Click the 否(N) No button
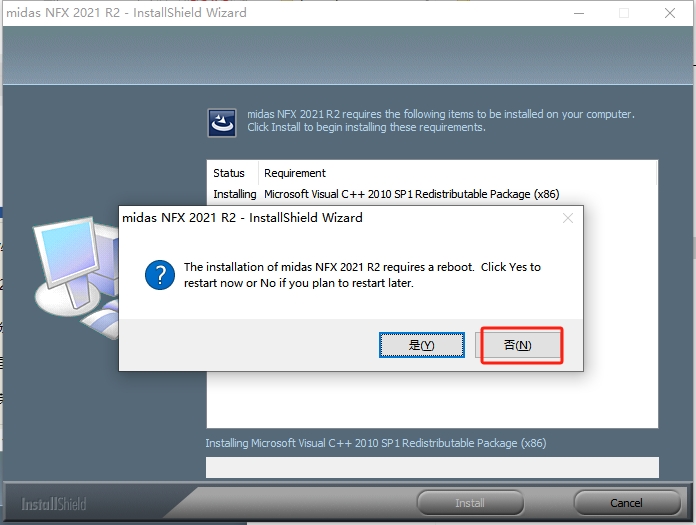696x525 pixels. point(518,345)
